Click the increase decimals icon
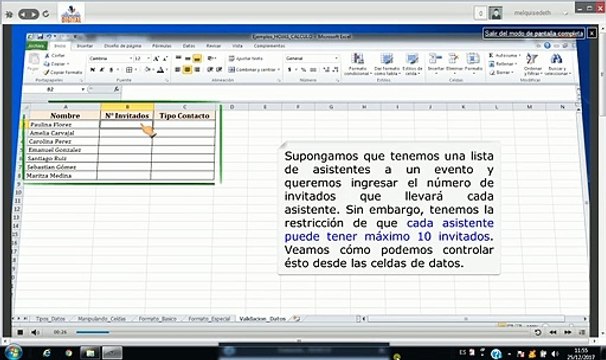 [326, 70]
